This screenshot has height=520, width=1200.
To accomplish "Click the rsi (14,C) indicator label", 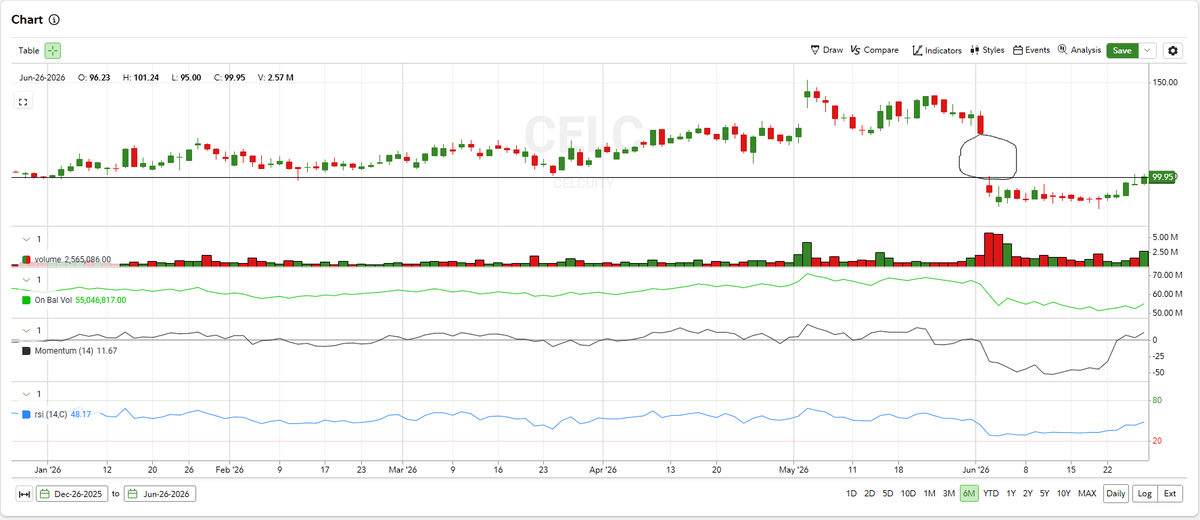I will coord(51,413).
